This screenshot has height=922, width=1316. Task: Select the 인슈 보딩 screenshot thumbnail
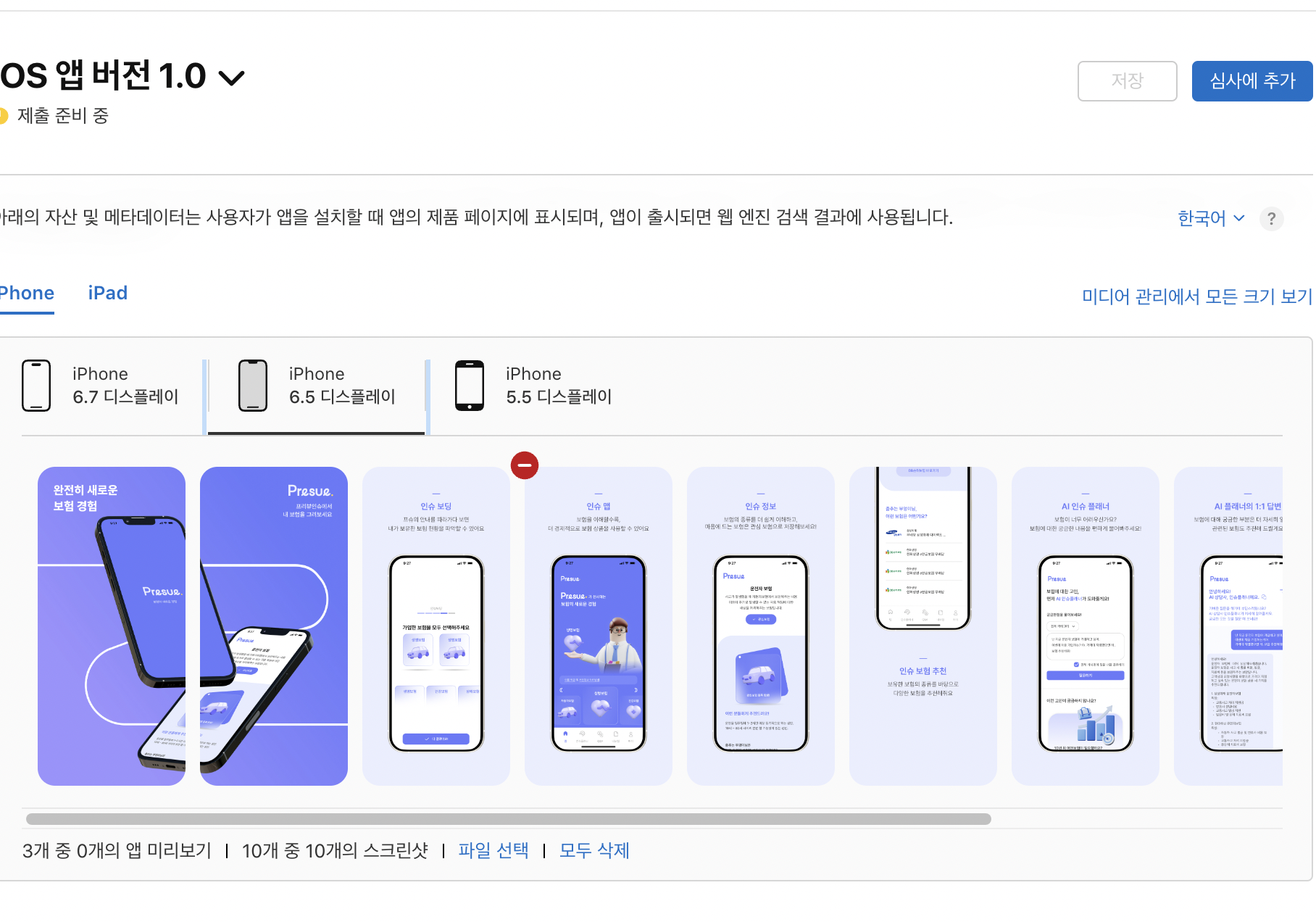(x=436, y=626)
